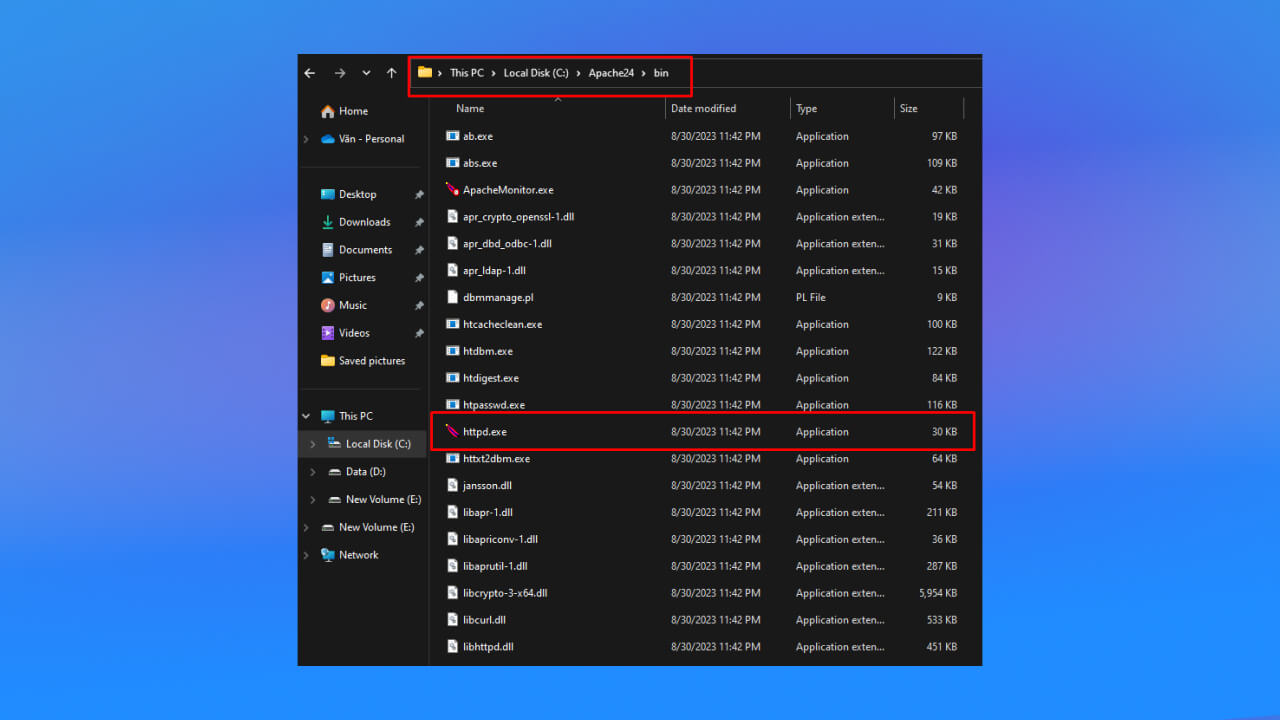This screenshot has height=720, width=1280.
Task: Click the htdigest.exe file icon
Action: (452, 378)
